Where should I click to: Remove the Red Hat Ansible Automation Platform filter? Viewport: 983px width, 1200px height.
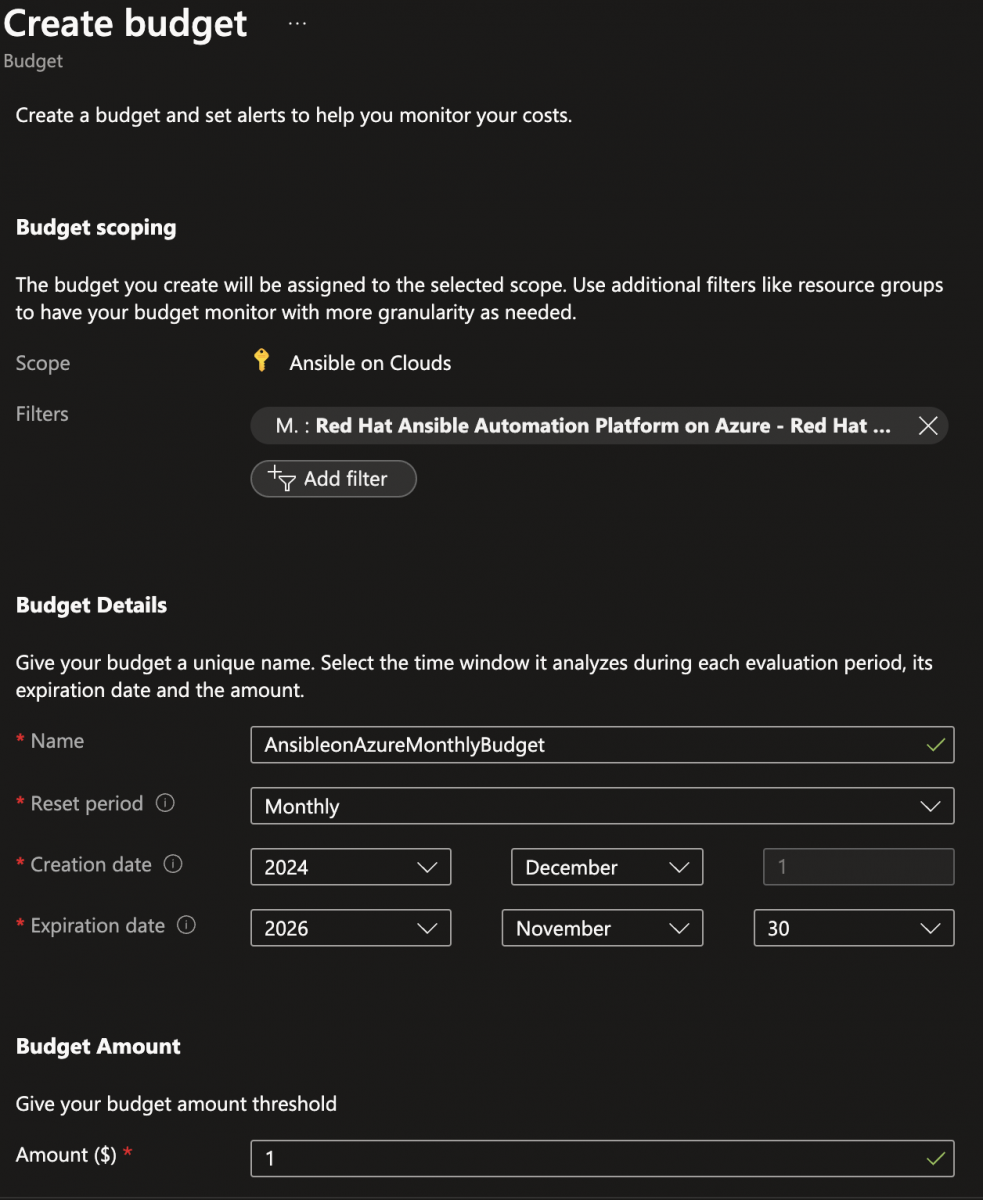927,425
